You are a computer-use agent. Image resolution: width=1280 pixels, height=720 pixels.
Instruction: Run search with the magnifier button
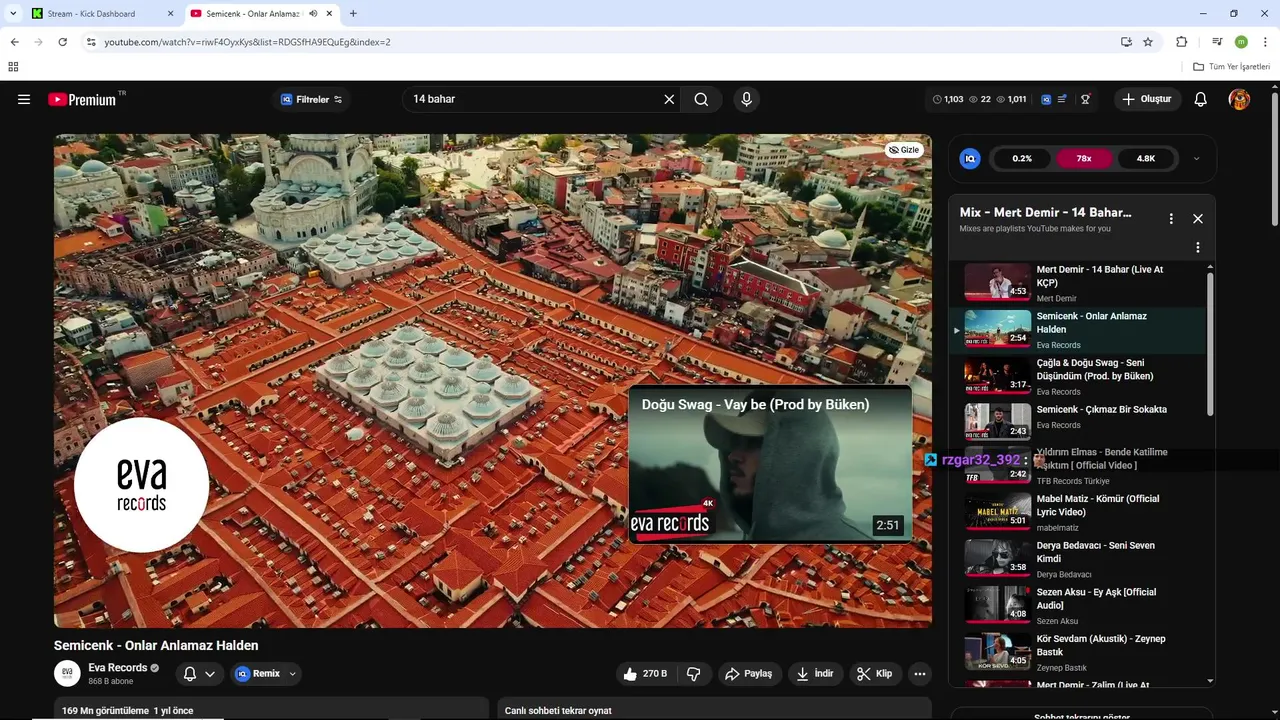coord(701,99)
